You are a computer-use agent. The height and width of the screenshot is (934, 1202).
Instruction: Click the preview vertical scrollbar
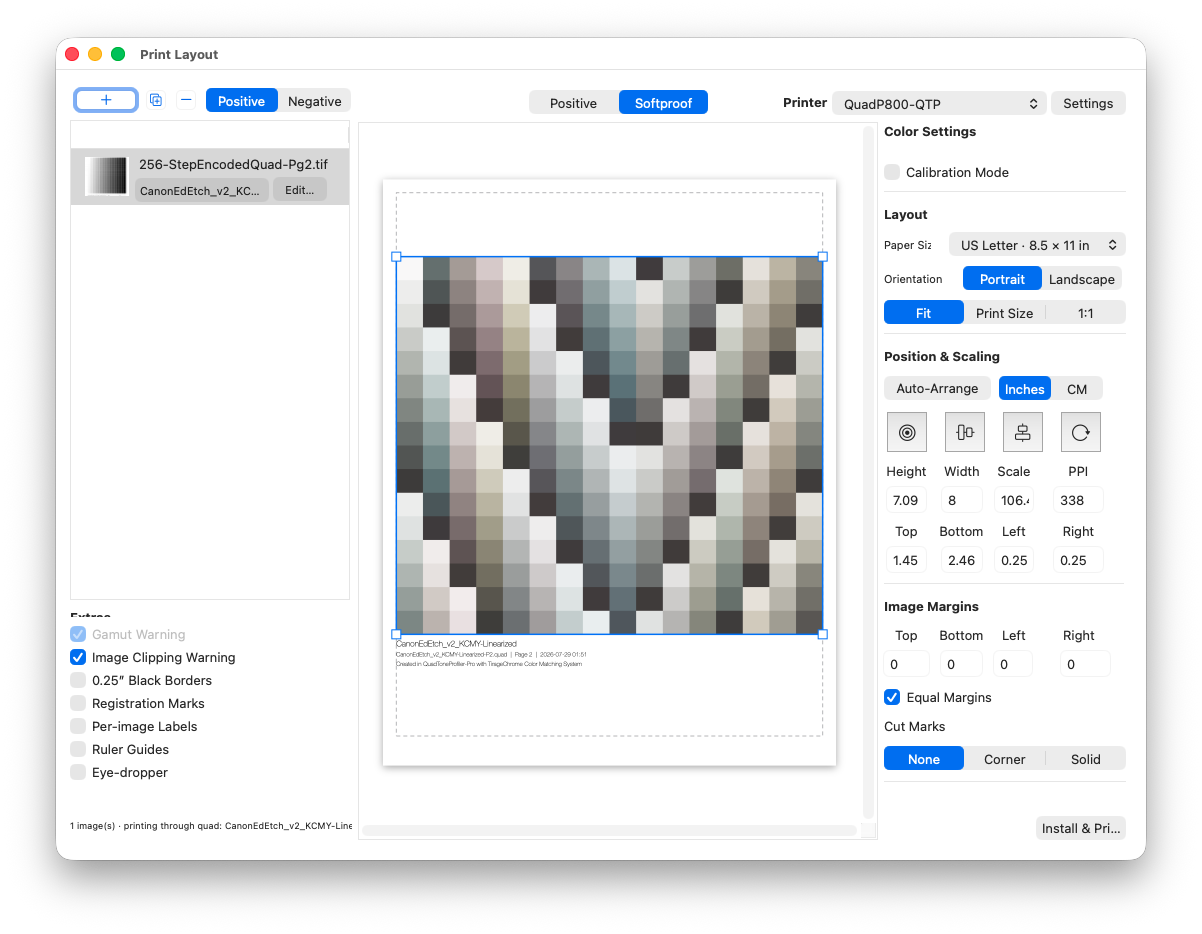click(x=868, y=471)
